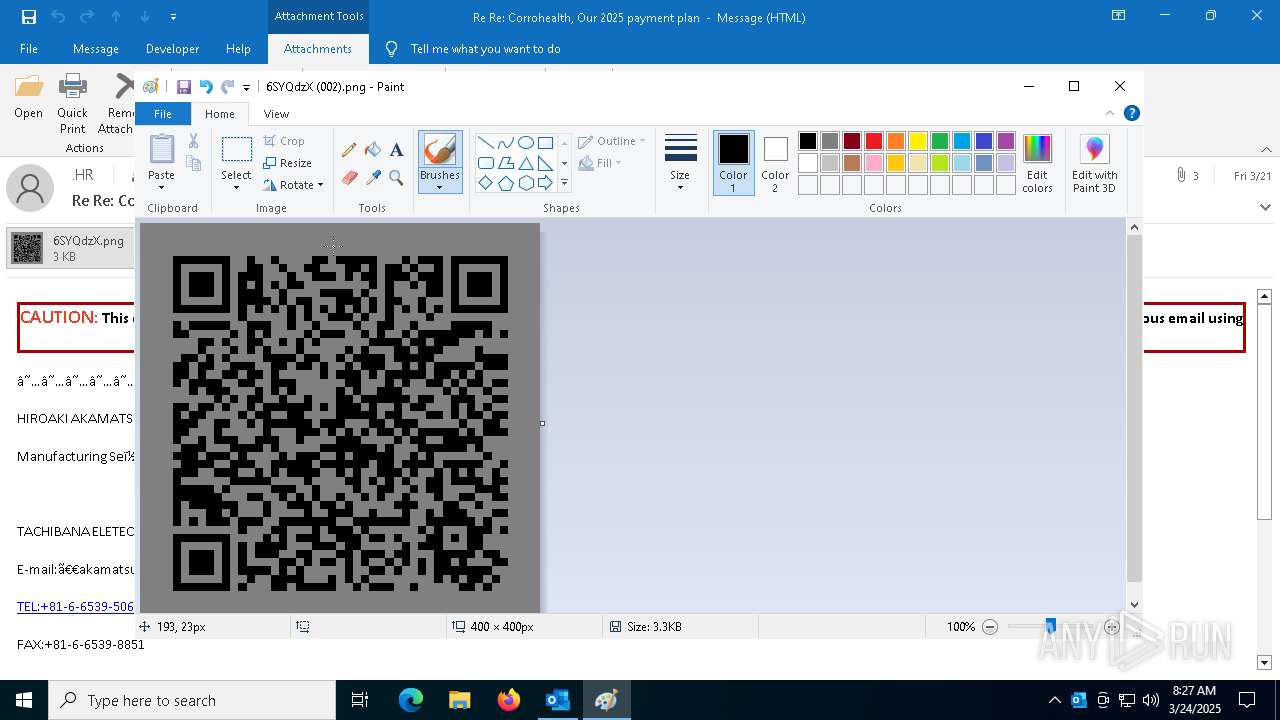Click Crop in Image group
This screenshot has height=720, width=1280.
click(x=284, y=141)
